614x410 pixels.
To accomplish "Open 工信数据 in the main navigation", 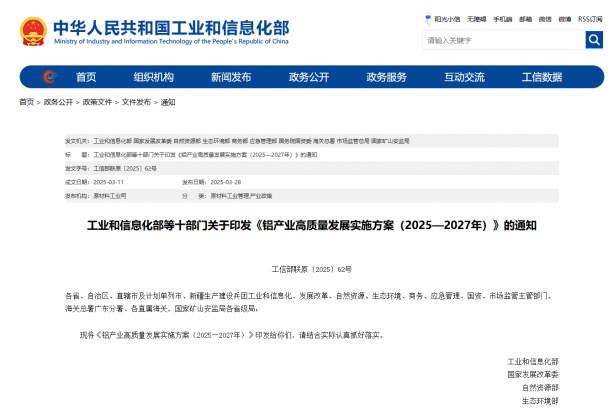I will point(542,77).
